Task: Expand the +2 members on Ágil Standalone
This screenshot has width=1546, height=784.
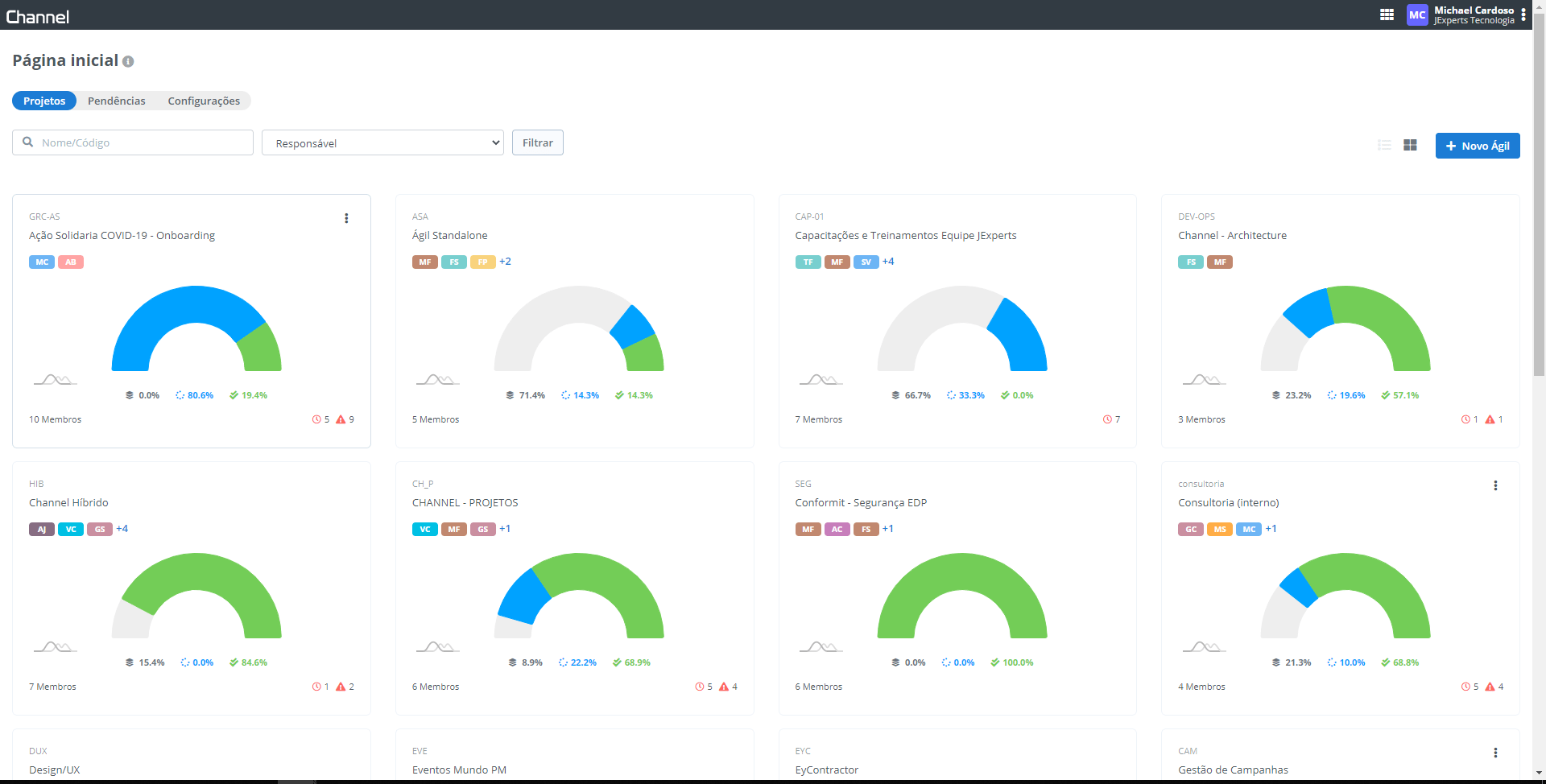Action: (x=505, y=262)
